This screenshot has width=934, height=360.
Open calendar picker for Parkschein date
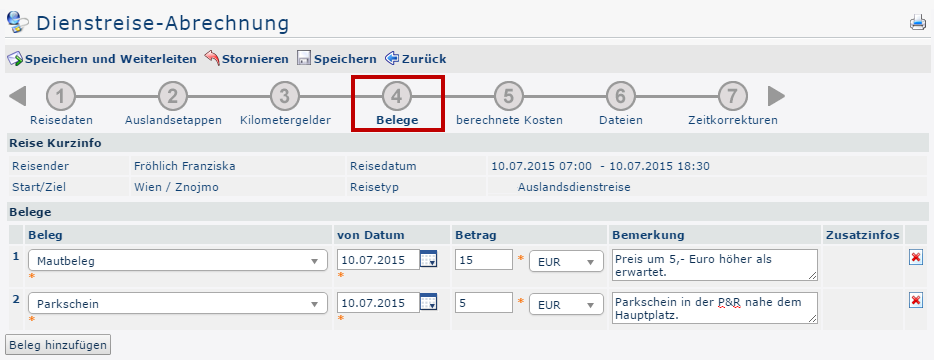[x=429, y=302]
